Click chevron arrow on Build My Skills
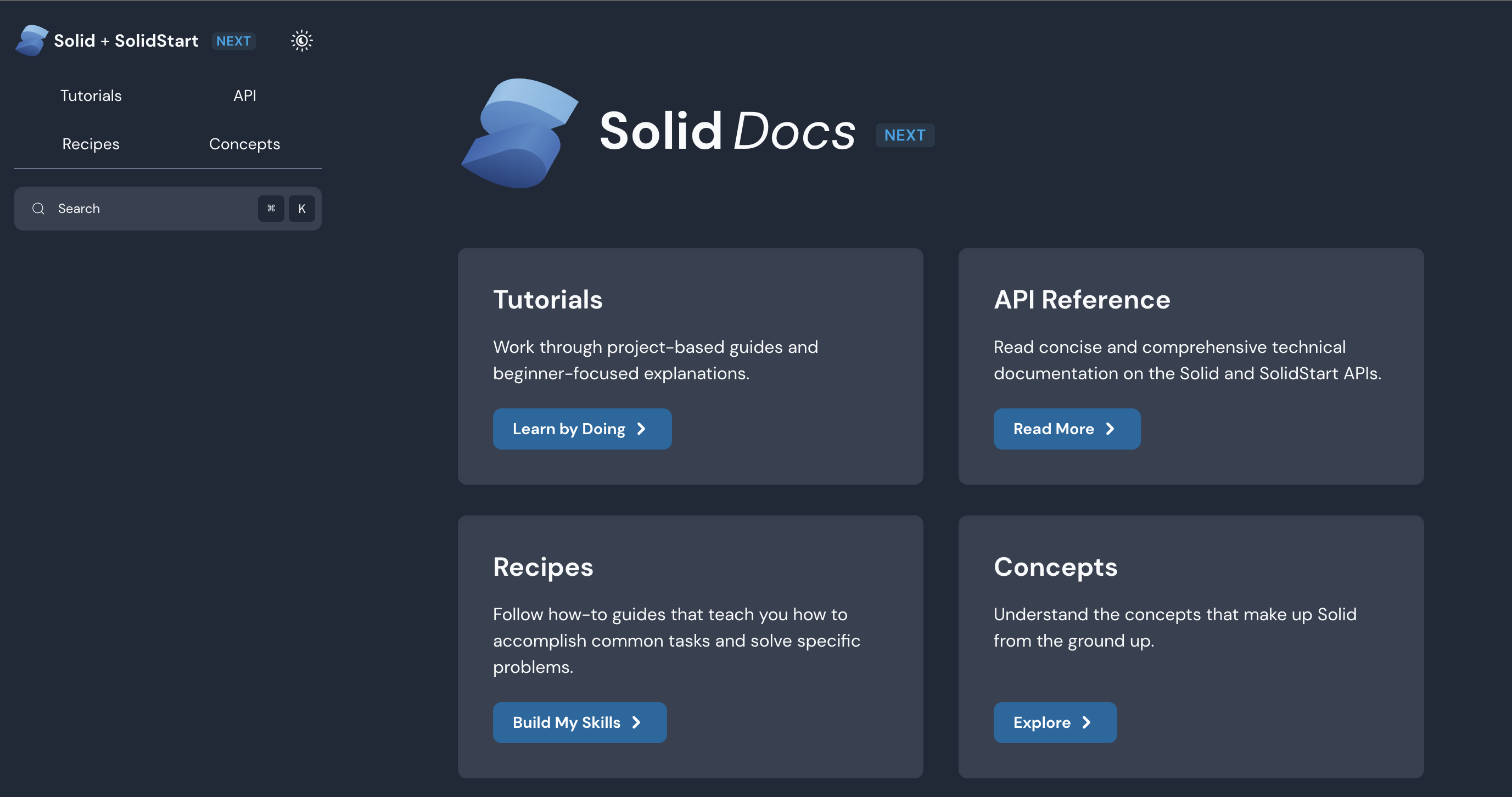This screenshot has width=1512, height=797. [x=636, y=722]
